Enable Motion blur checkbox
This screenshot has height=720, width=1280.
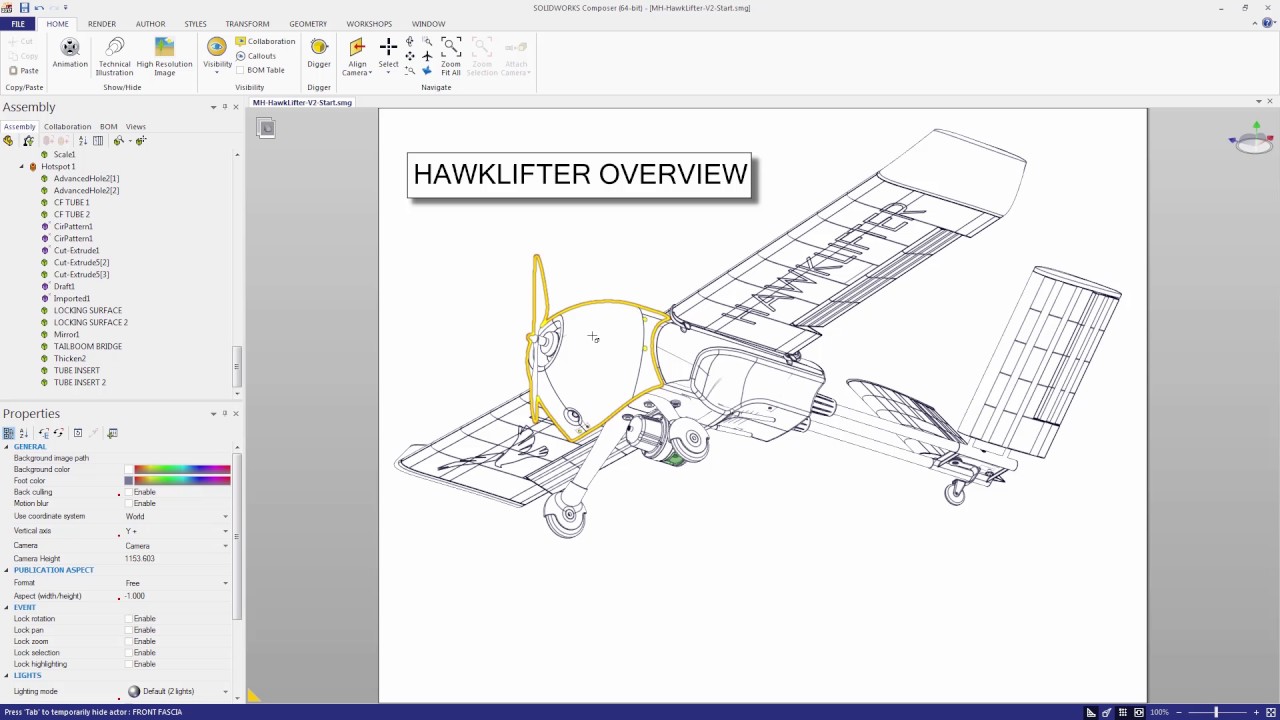(129, 503)
